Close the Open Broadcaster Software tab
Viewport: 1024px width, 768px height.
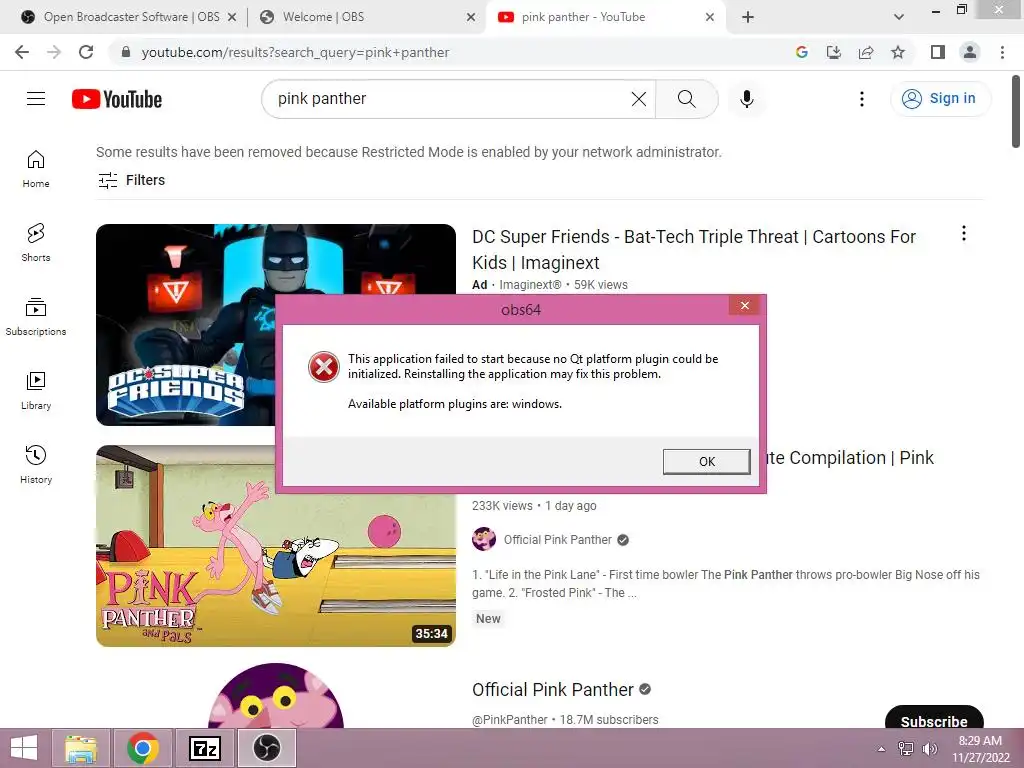pos(232,17)
